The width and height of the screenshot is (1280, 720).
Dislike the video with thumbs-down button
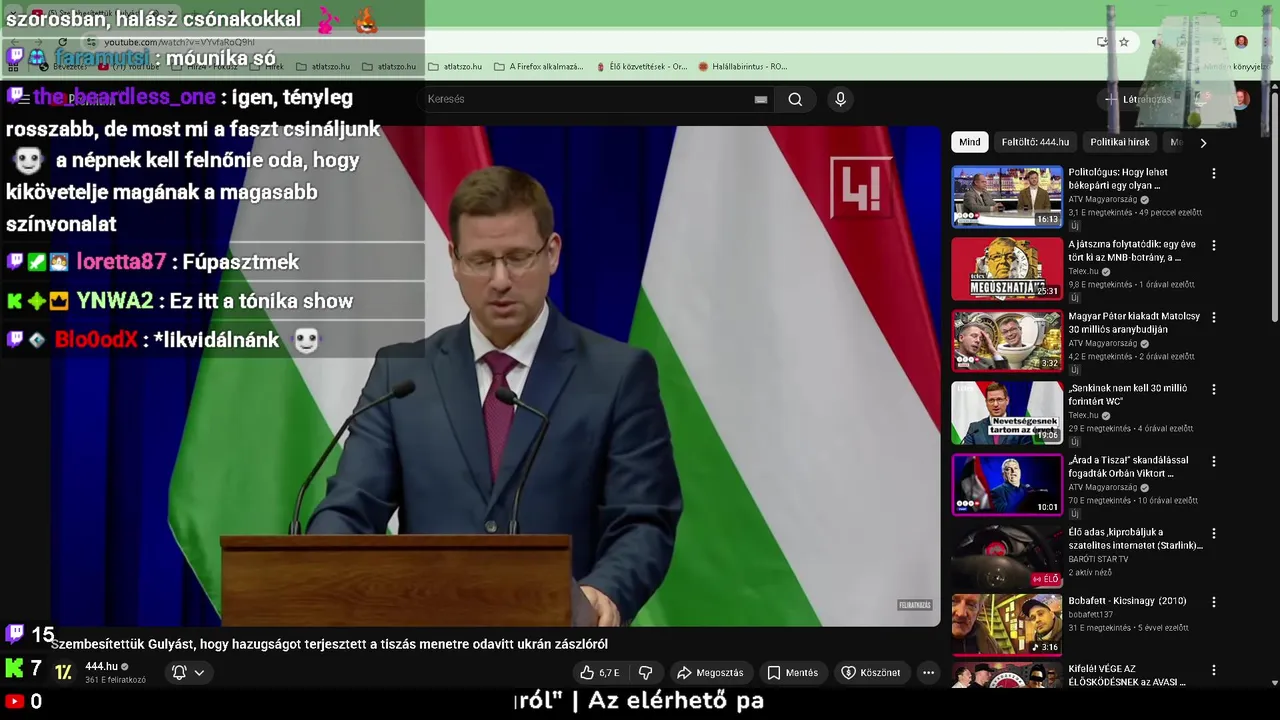tap(645, 673)
